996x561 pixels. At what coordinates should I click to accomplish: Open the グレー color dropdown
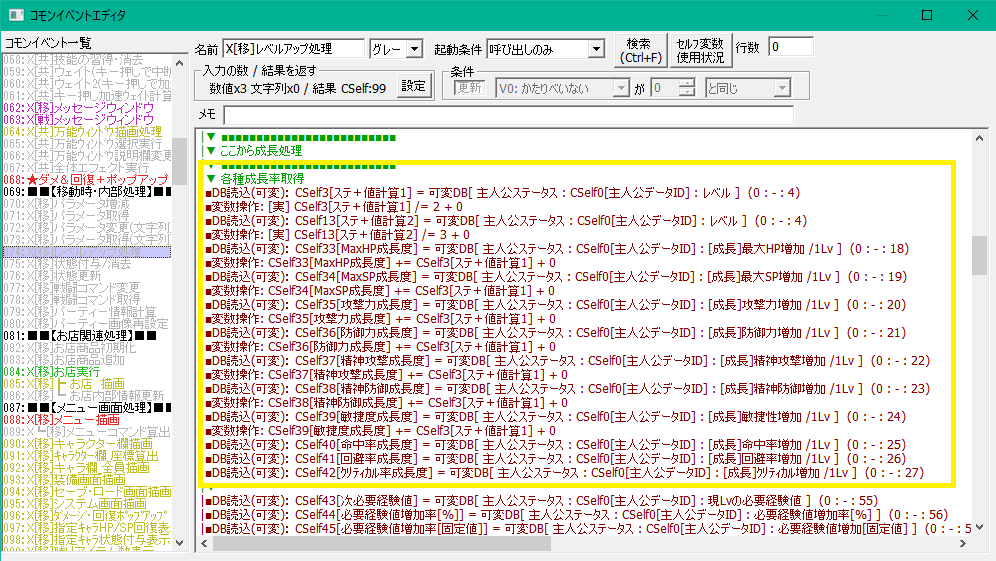click(414, 49)
